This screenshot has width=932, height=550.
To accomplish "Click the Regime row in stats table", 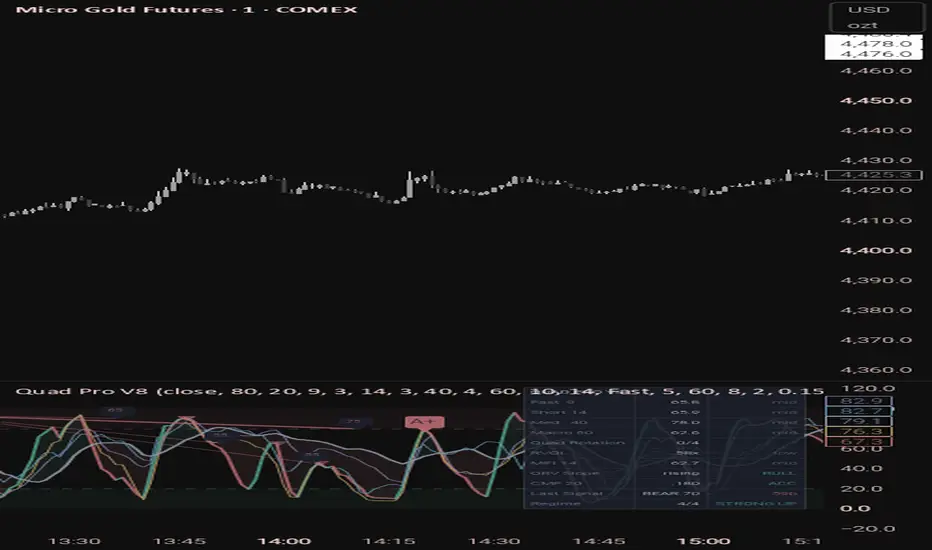I will pos(664,504).
